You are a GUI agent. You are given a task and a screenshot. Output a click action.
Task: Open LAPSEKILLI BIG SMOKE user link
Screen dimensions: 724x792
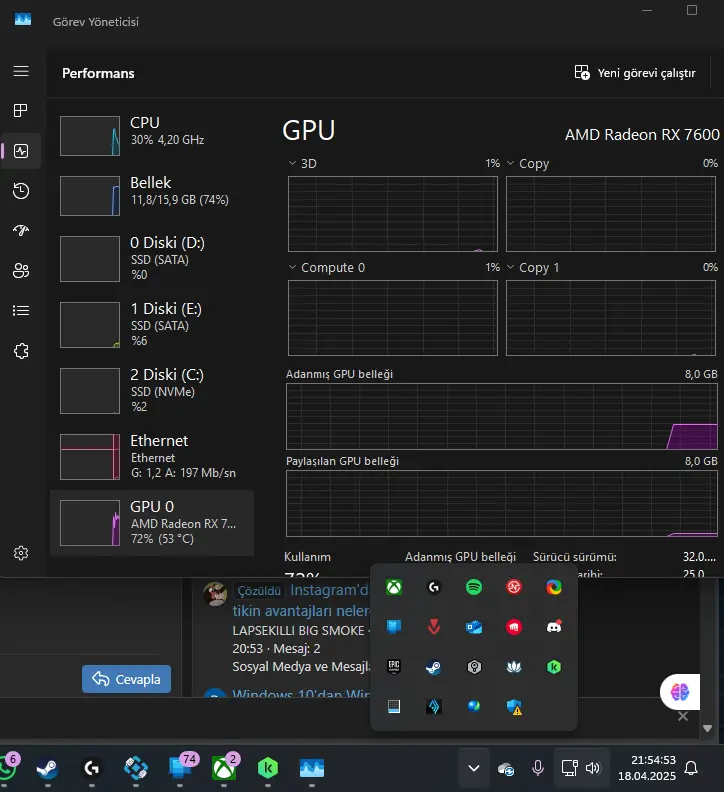pos(298,630)
